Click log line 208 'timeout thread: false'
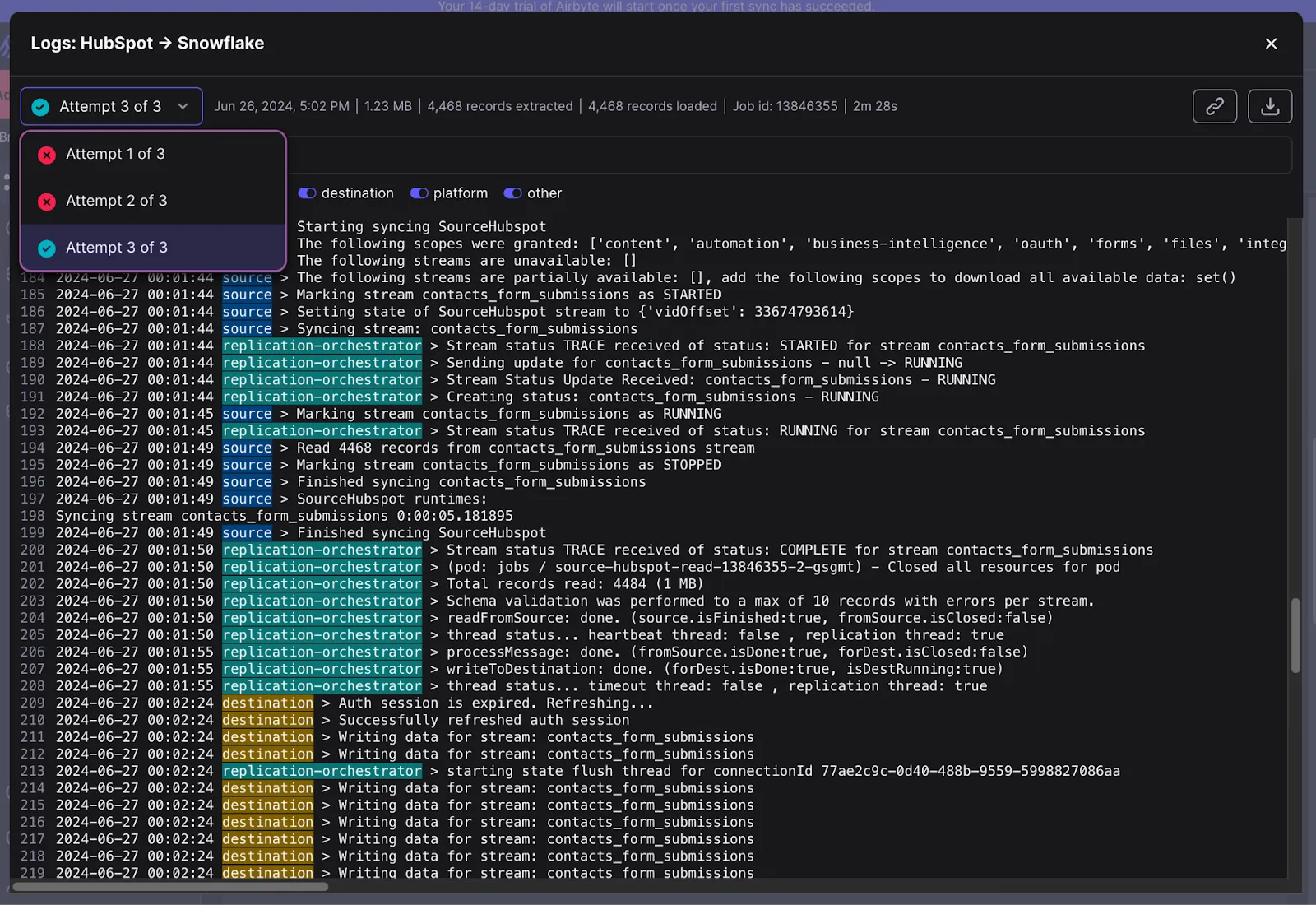 coord(503,686)
